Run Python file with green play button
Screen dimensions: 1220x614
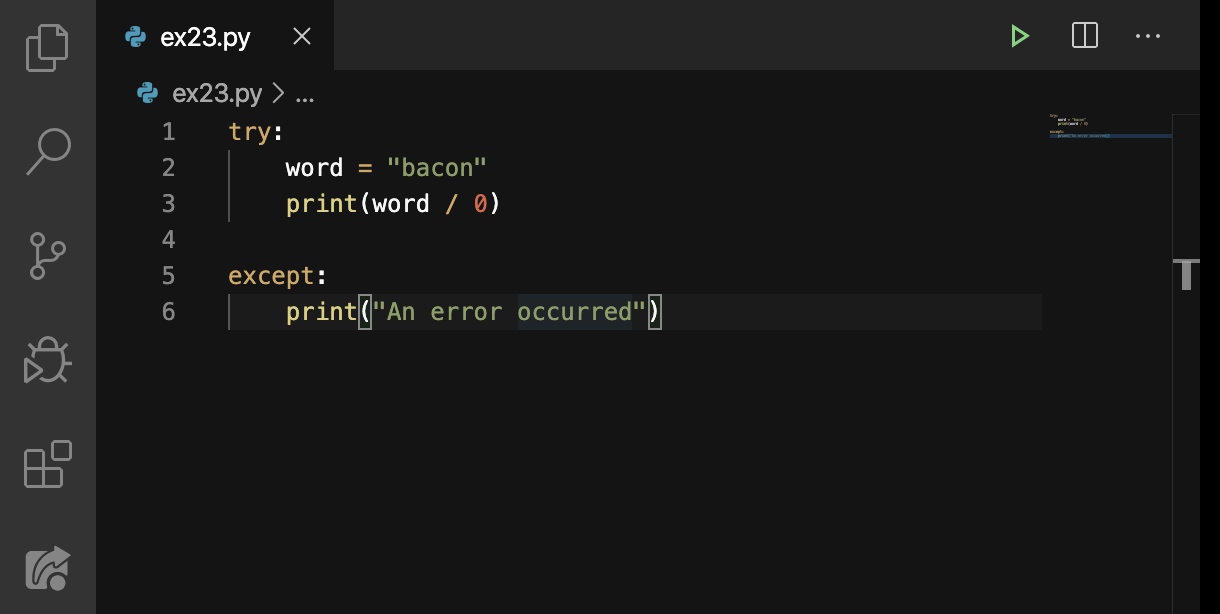click(1019, 37)
